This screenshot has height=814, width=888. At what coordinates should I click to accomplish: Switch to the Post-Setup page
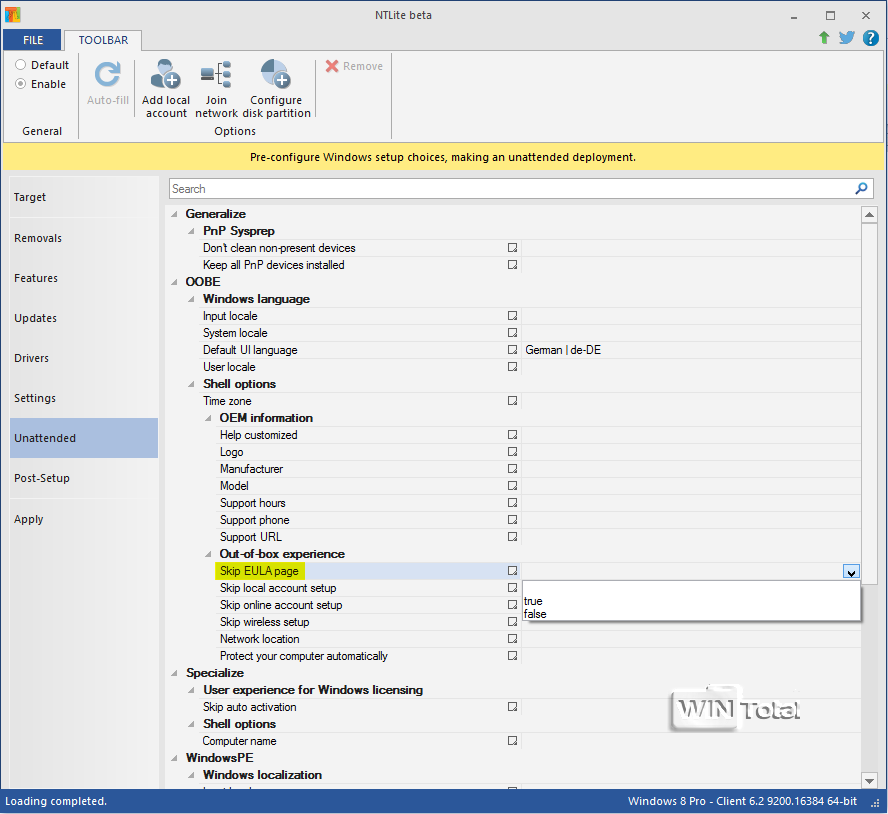click(x=42, y=478)
